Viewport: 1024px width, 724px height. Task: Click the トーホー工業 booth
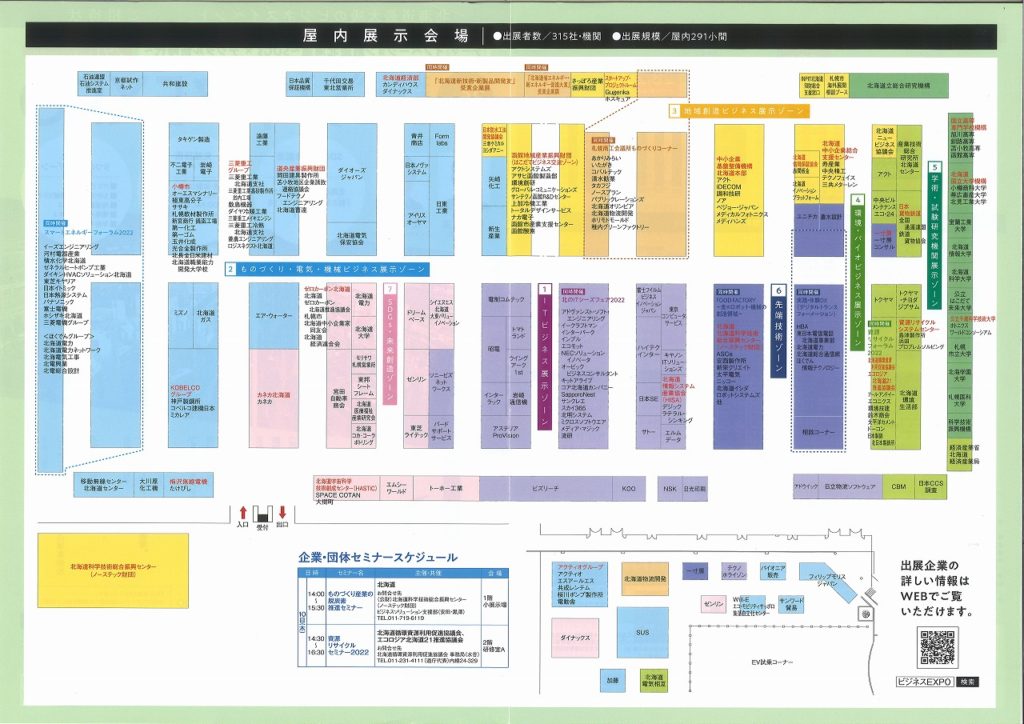pos(445,488)
